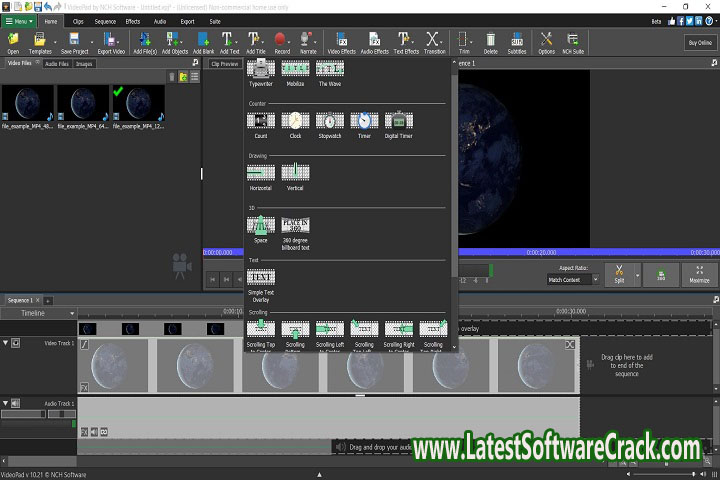Toggle clip audio speaker icon on audio clip
The width and height of the screenshot is (720, 480).
(x=94, y=432)
